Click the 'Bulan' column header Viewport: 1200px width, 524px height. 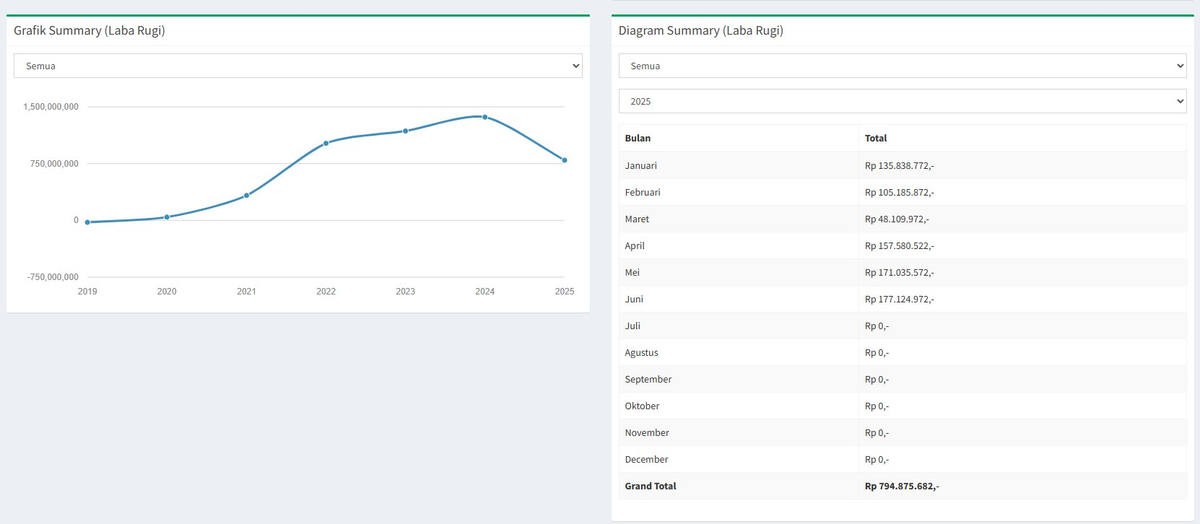point(638,138)
